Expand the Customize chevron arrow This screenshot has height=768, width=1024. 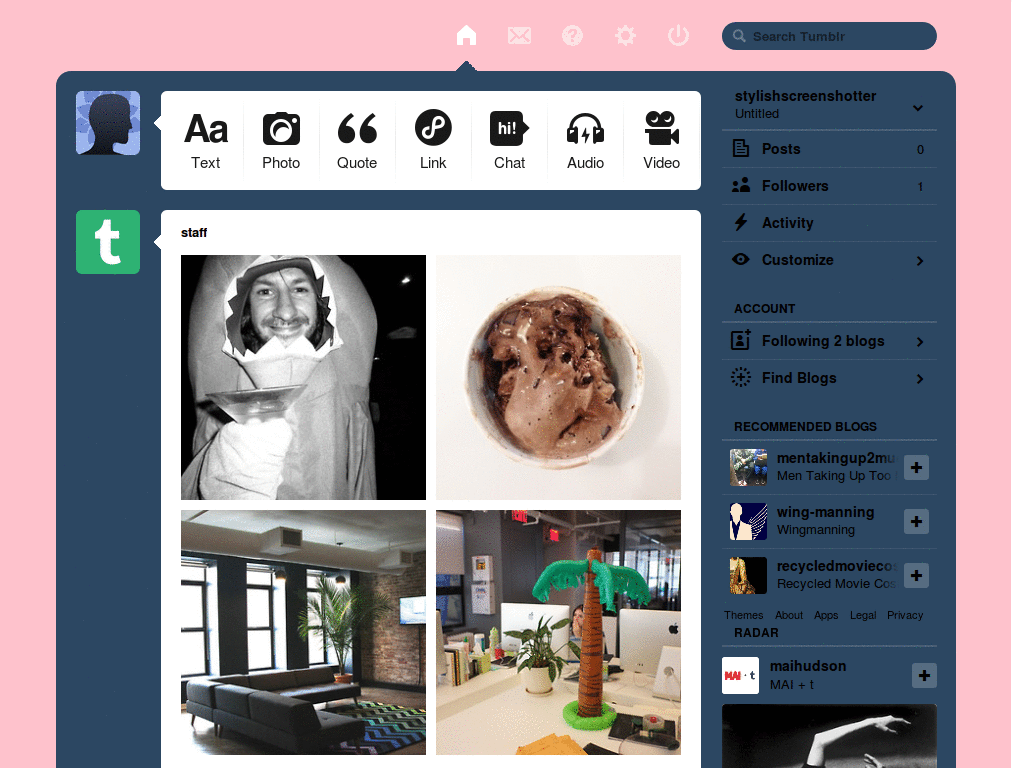(x=920, y=261)
